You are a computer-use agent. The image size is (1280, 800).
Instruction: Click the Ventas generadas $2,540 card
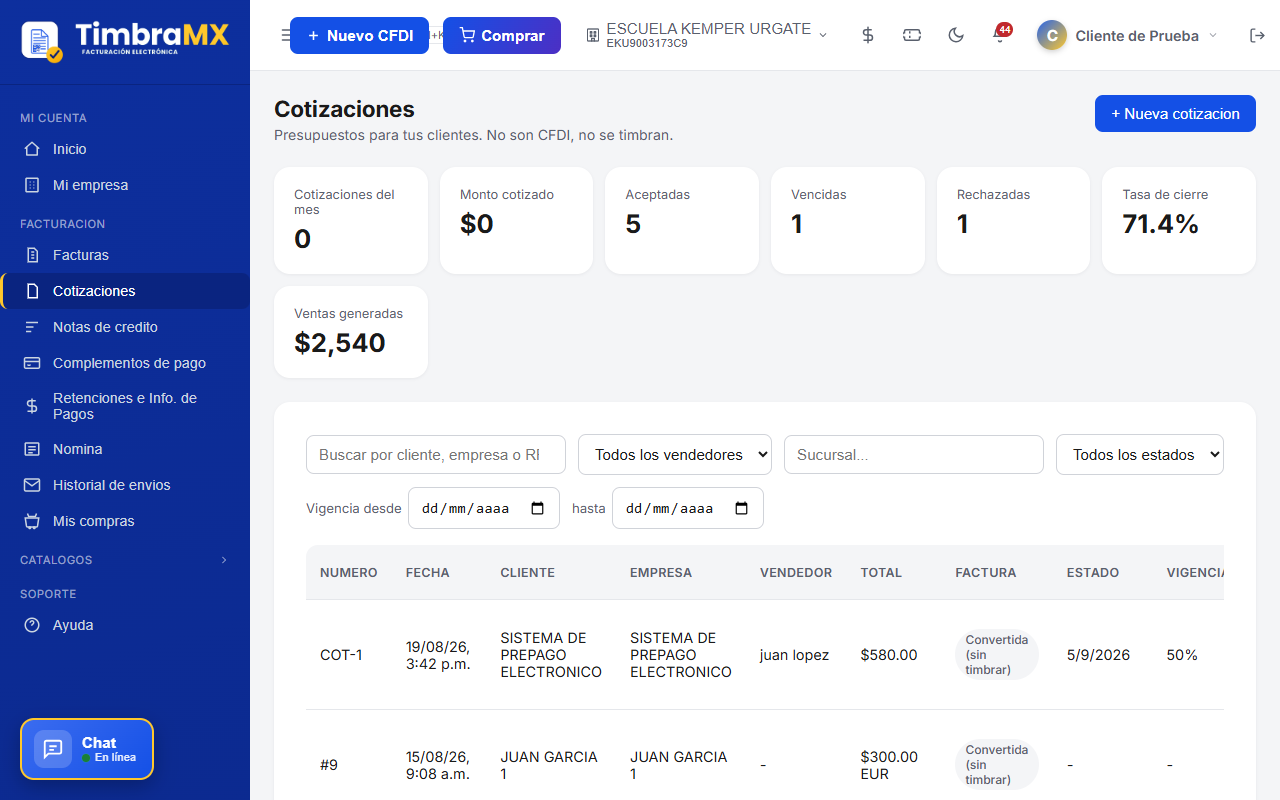[x=351, y=332]
